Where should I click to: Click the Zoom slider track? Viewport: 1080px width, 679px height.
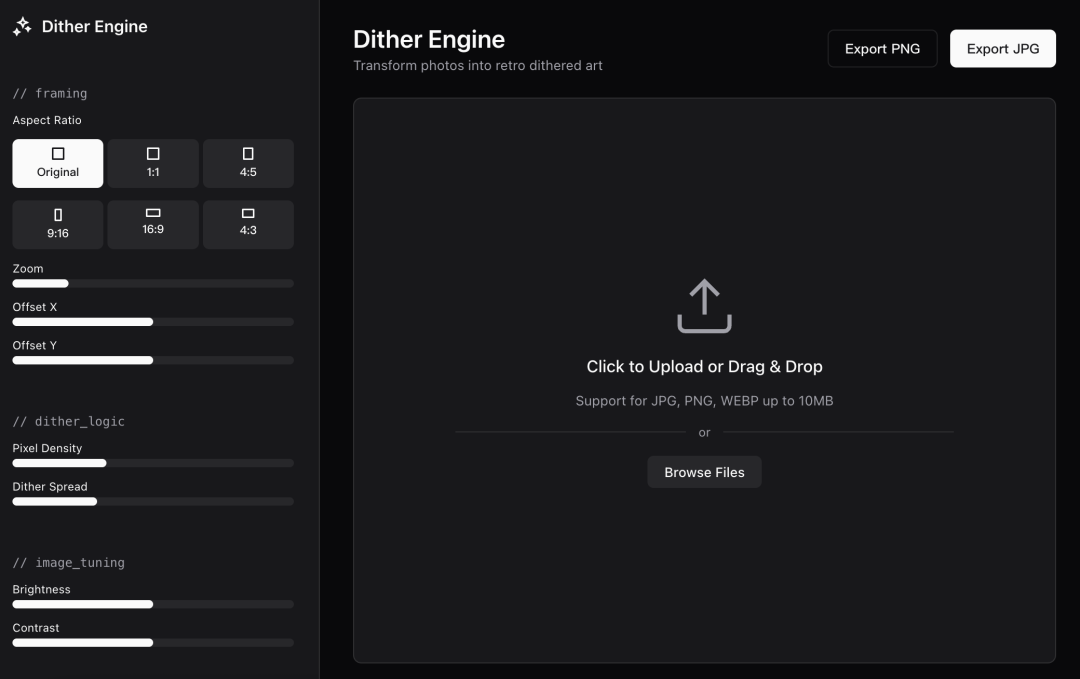(x=153, y=284)
